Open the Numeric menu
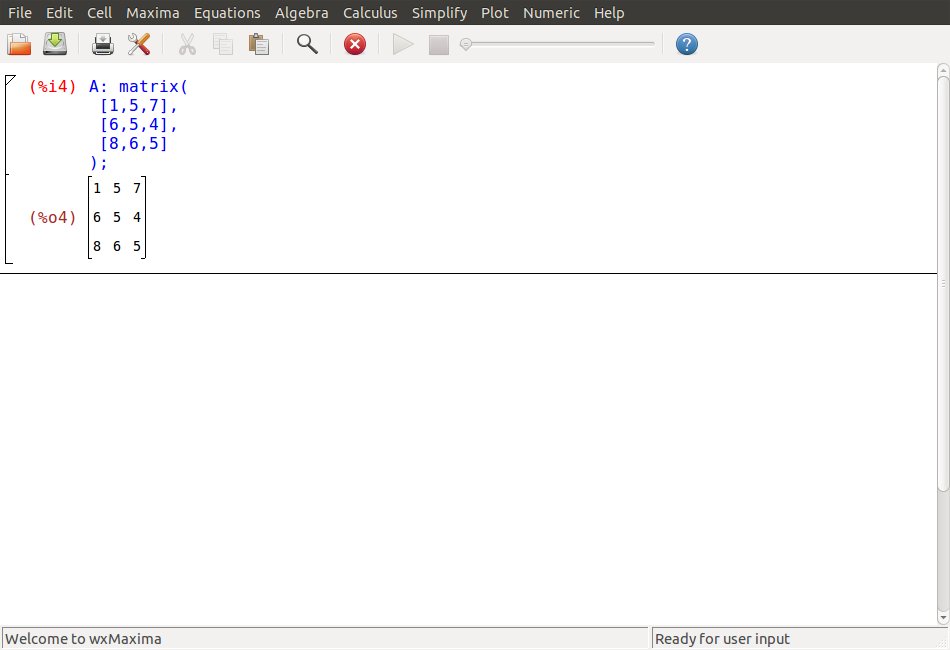This screenshot has height=650, width=950. click(551, 13)
